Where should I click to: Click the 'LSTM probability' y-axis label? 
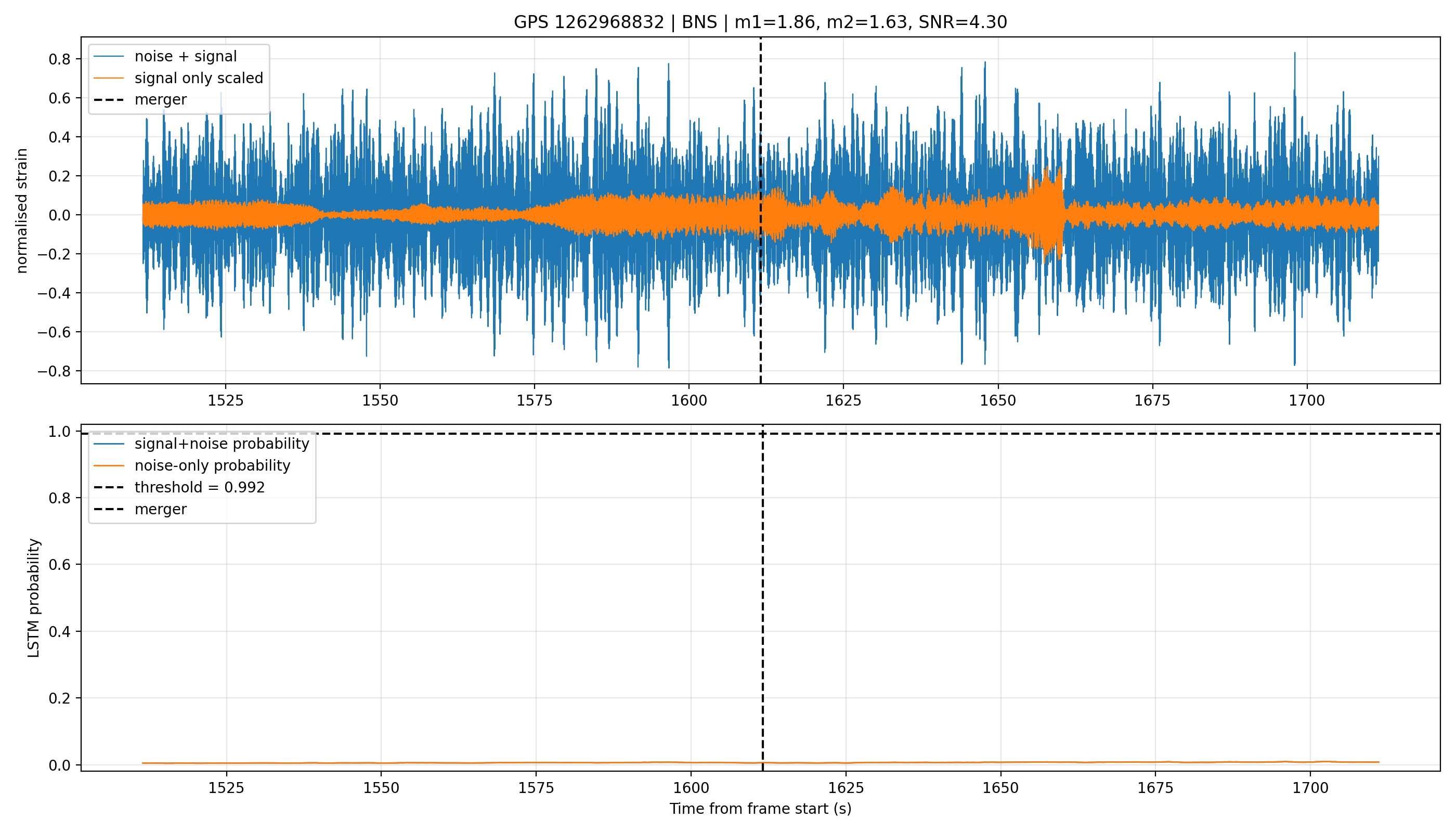[34, 597]
